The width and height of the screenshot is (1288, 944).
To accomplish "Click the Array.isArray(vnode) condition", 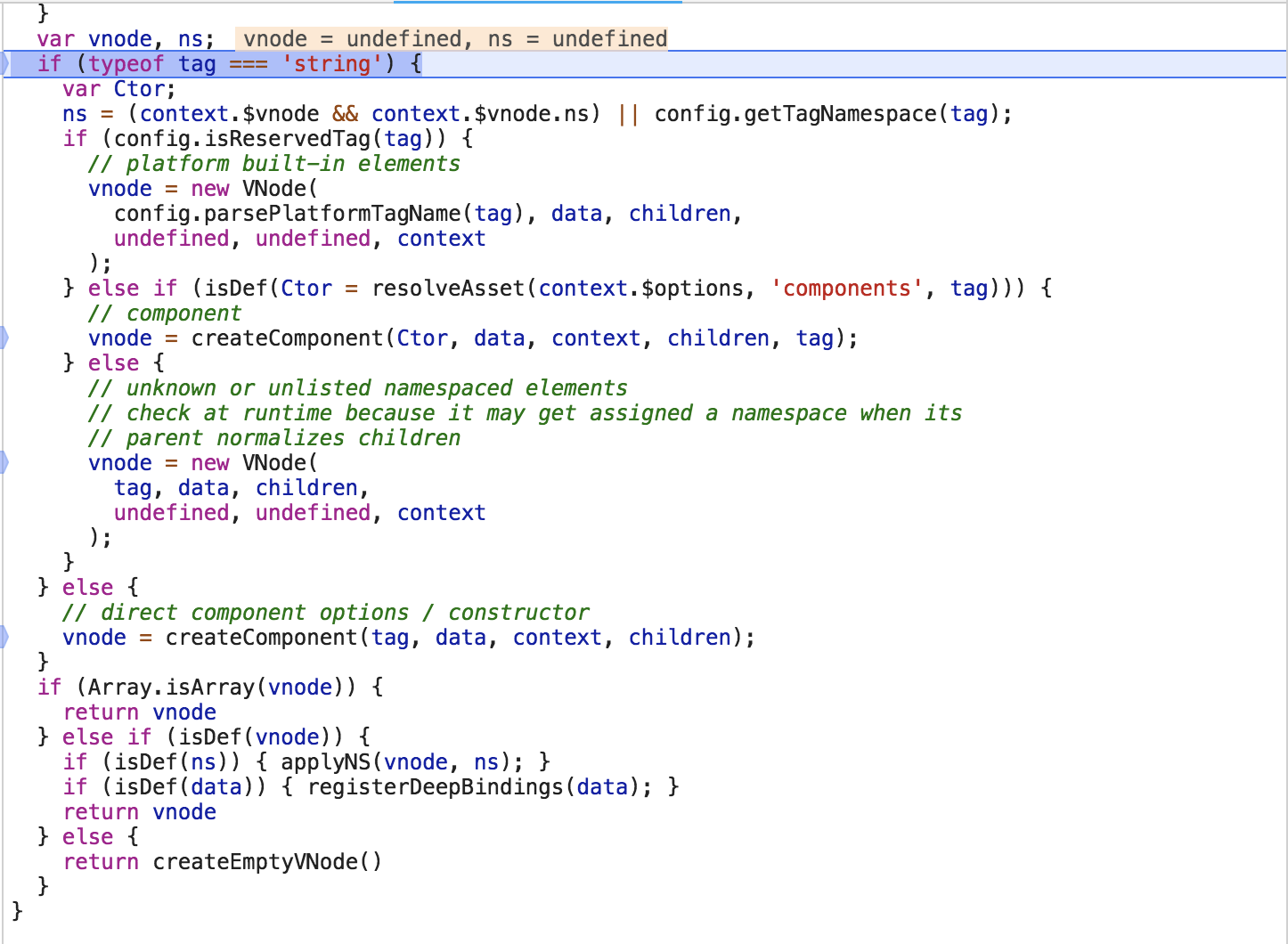I will (216, 687).
